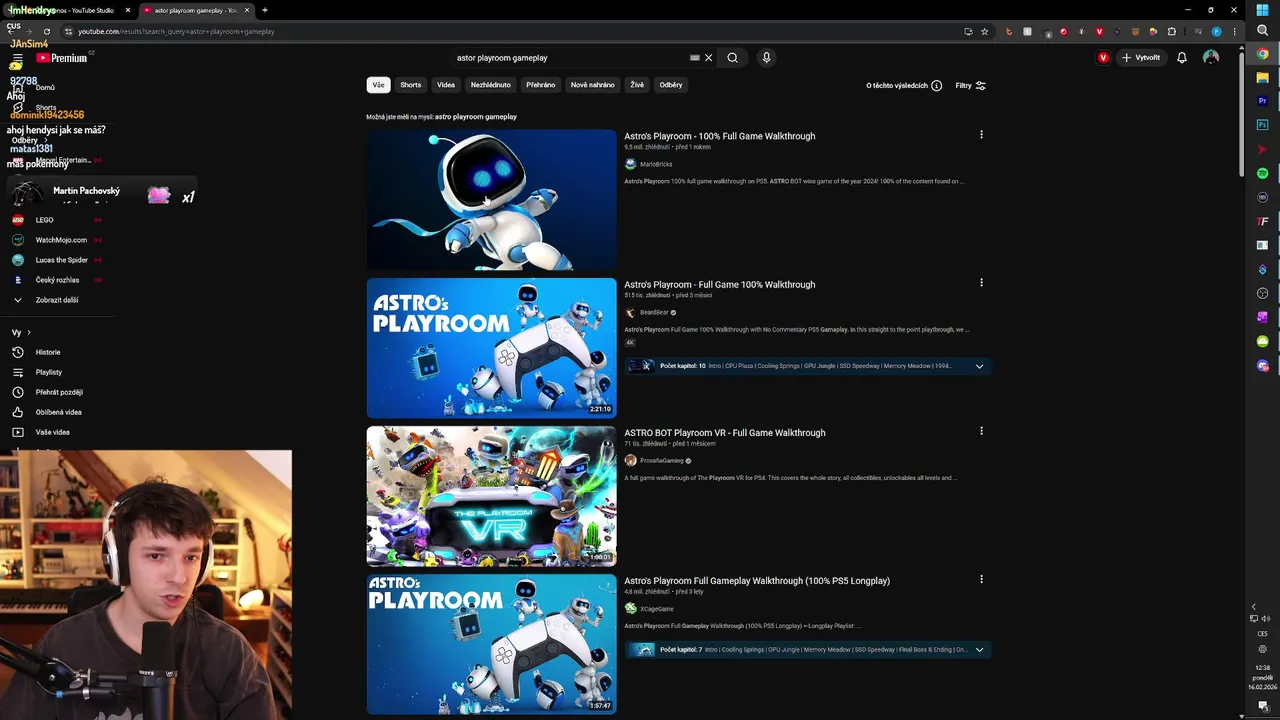Open Astro's Playroom Full Gameplay Walkthrough Longplay title
The width and height of the screenshot is (1280, 720).
click(757, 581)
